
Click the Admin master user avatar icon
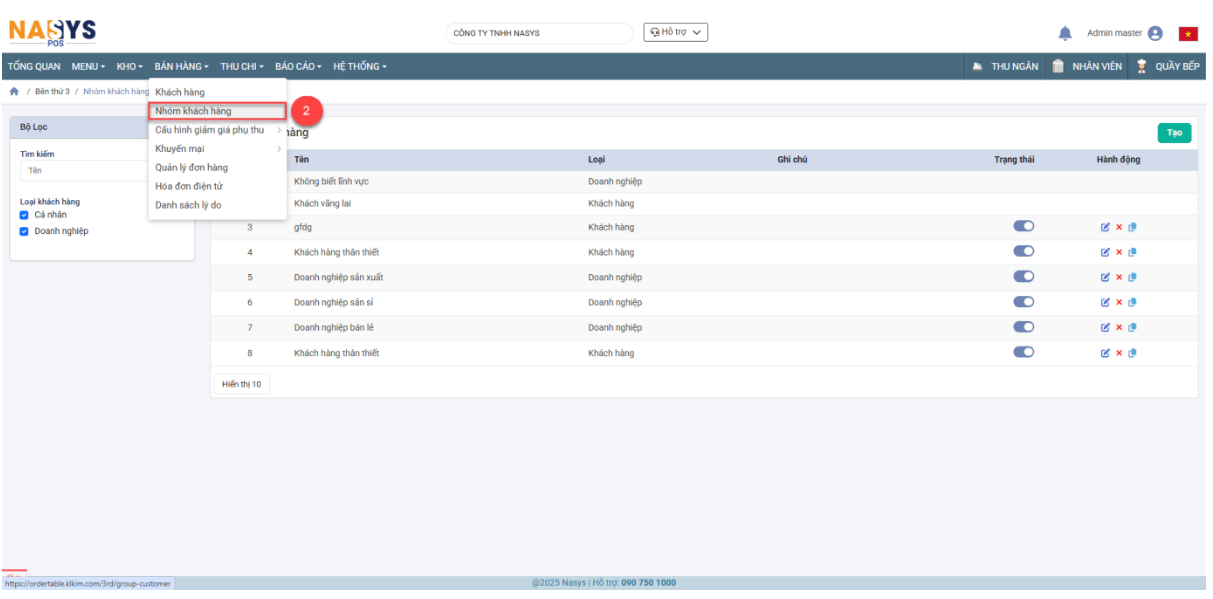pos(1156,33)
